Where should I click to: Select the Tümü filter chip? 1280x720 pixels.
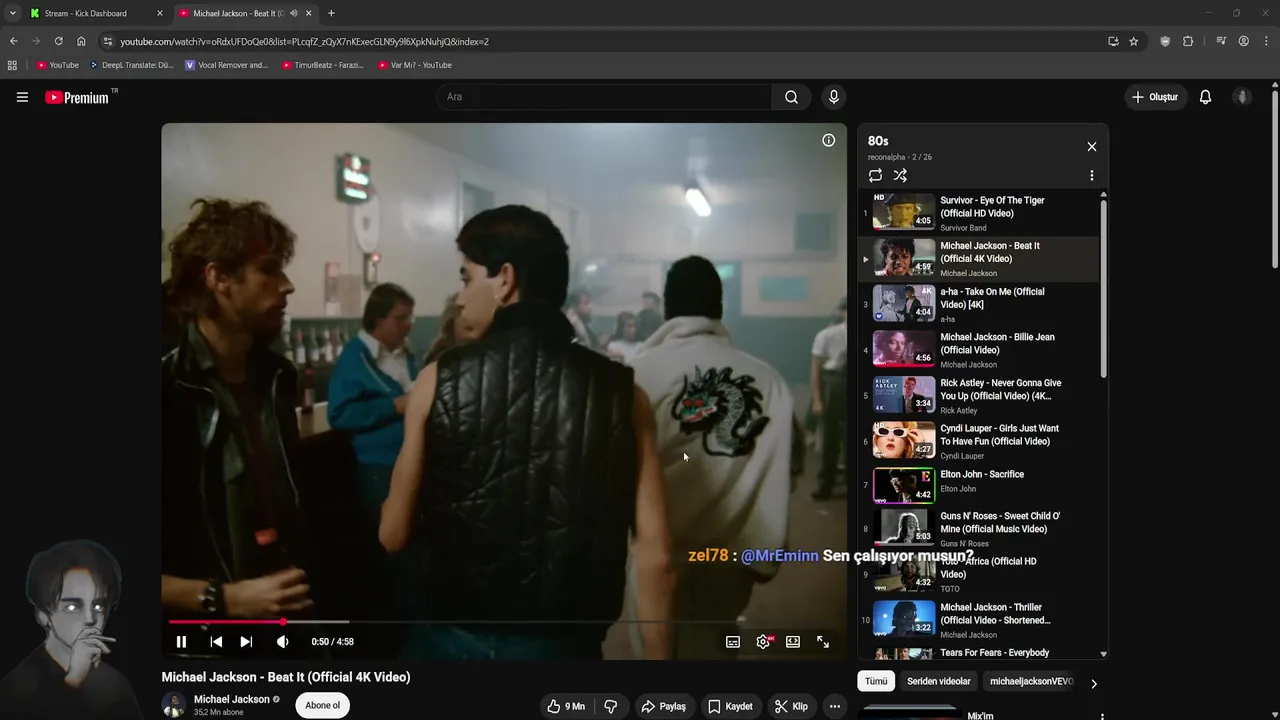tap(876, 681)
